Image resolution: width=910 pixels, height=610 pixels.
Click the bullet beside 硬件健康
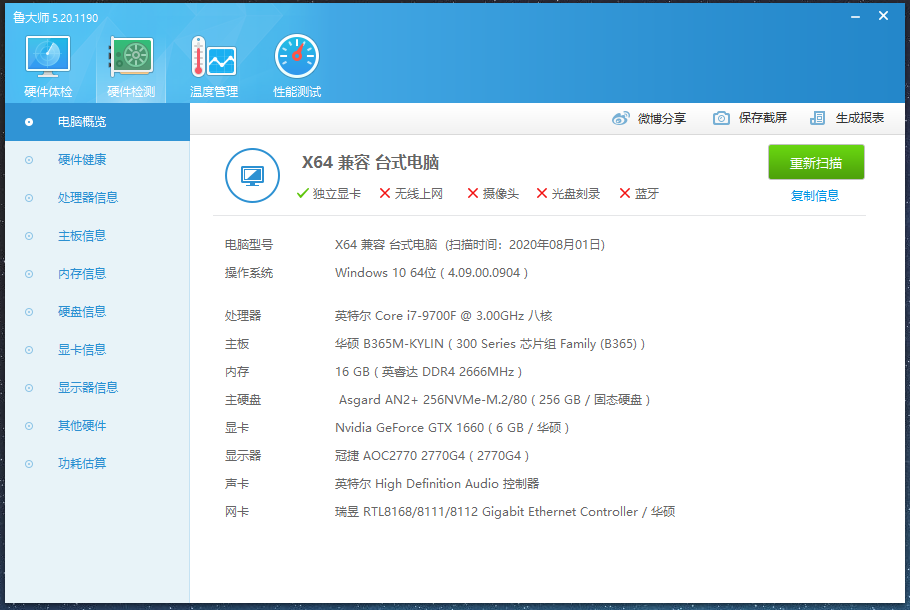click(x=29, y=160)
